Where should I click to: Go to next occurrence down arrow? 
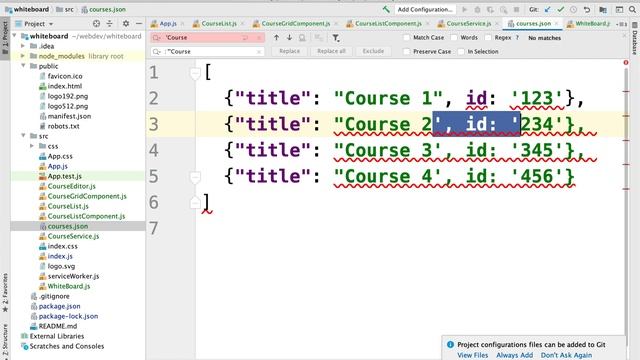[x=289, y=38]
